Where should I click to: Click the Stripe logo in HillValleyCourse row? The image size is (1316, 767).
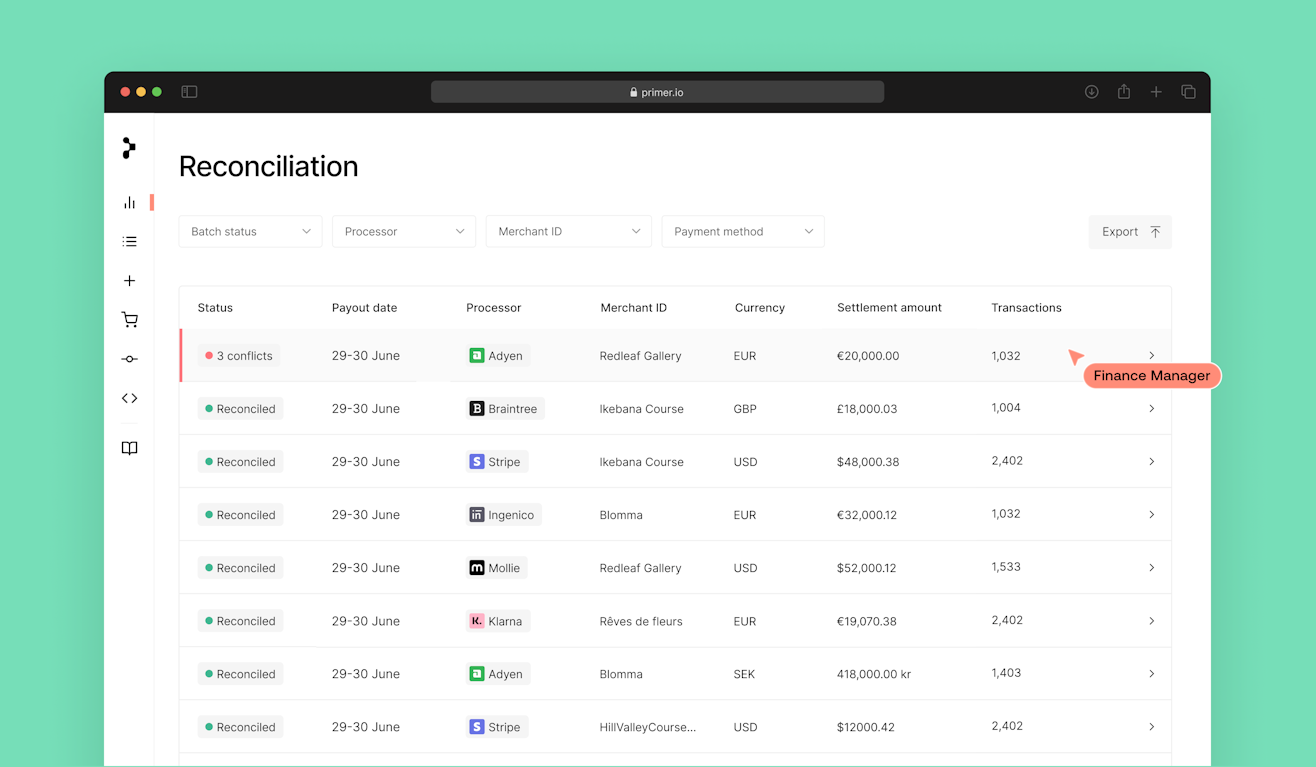coord(477,727)
